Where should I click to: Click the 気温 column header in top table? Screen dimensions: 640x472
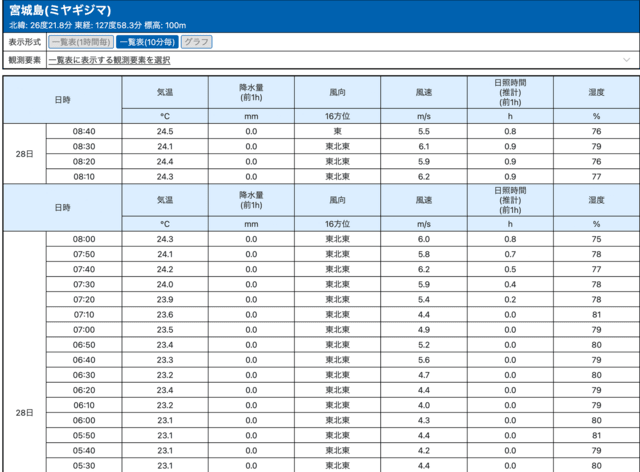click(165, 91)
